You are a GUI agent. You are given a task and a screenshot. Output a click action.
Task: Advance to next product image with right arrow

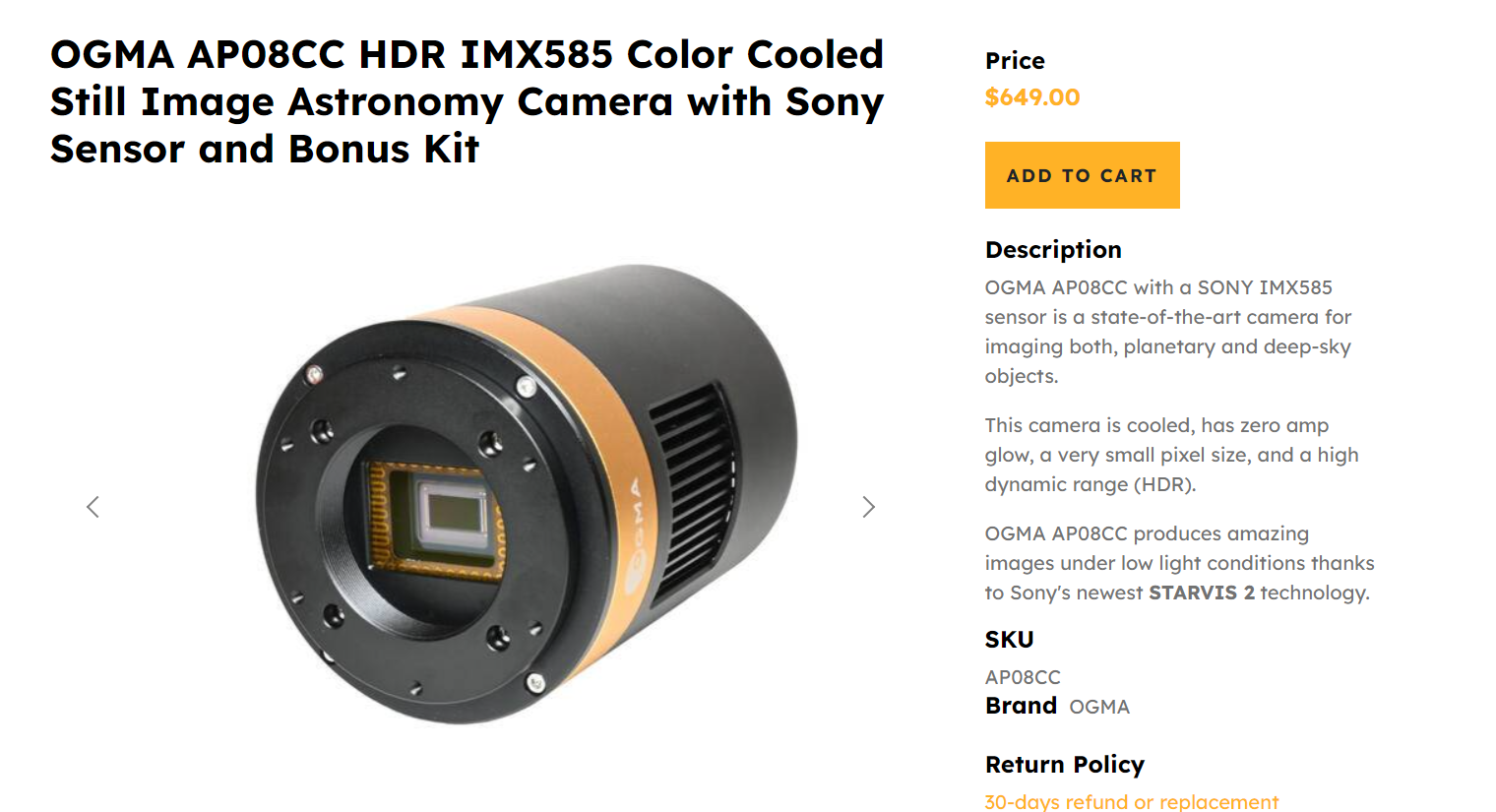pyautogui.click(x=868, y=507)
